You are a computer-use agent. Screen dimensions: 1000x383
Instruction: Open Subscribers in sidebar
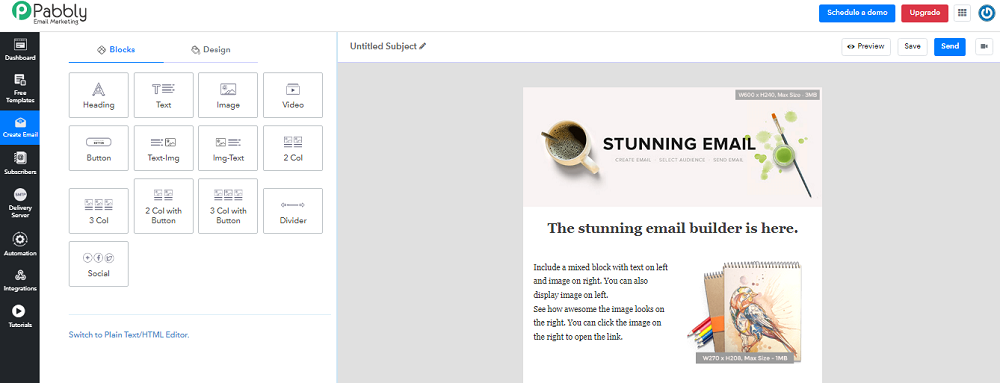tap(20, 163)
